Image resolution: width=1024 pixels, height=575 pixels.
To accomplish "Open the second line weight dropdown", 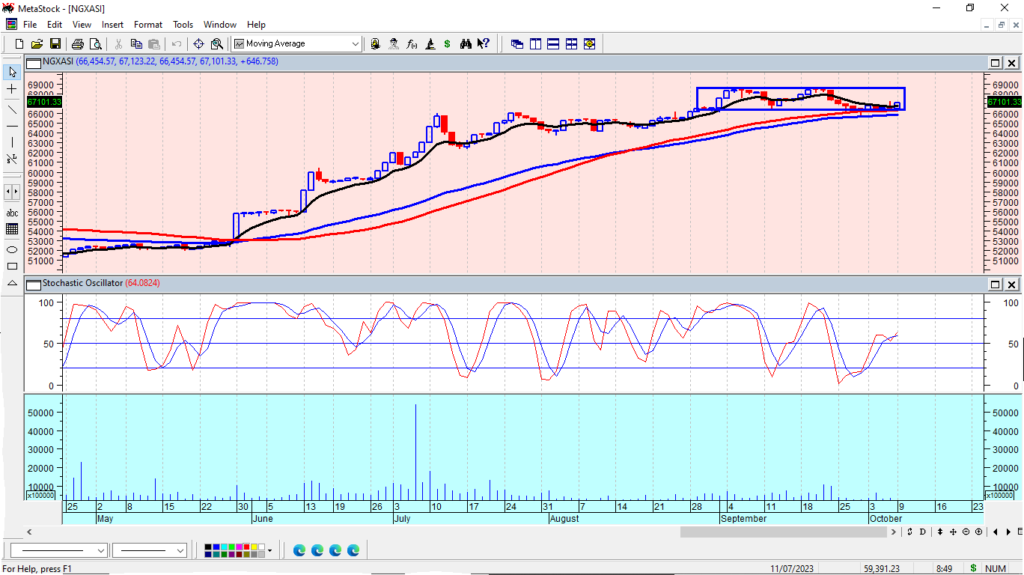I will click(181, 550).
